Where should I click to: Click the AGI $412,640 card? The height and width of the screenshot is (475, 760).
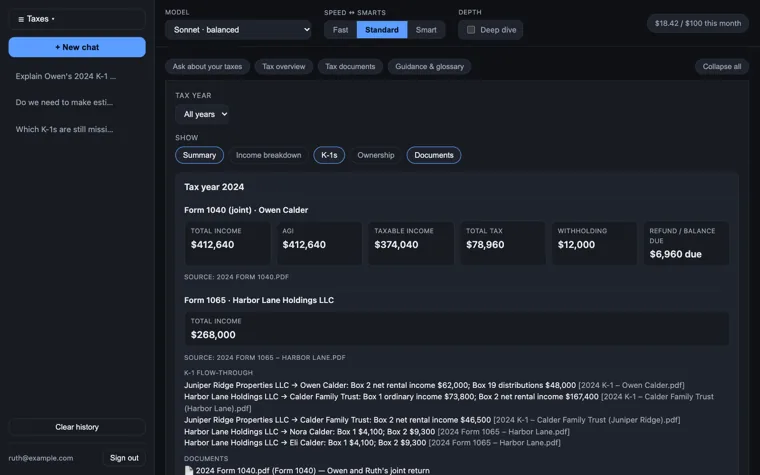point(319,243)
